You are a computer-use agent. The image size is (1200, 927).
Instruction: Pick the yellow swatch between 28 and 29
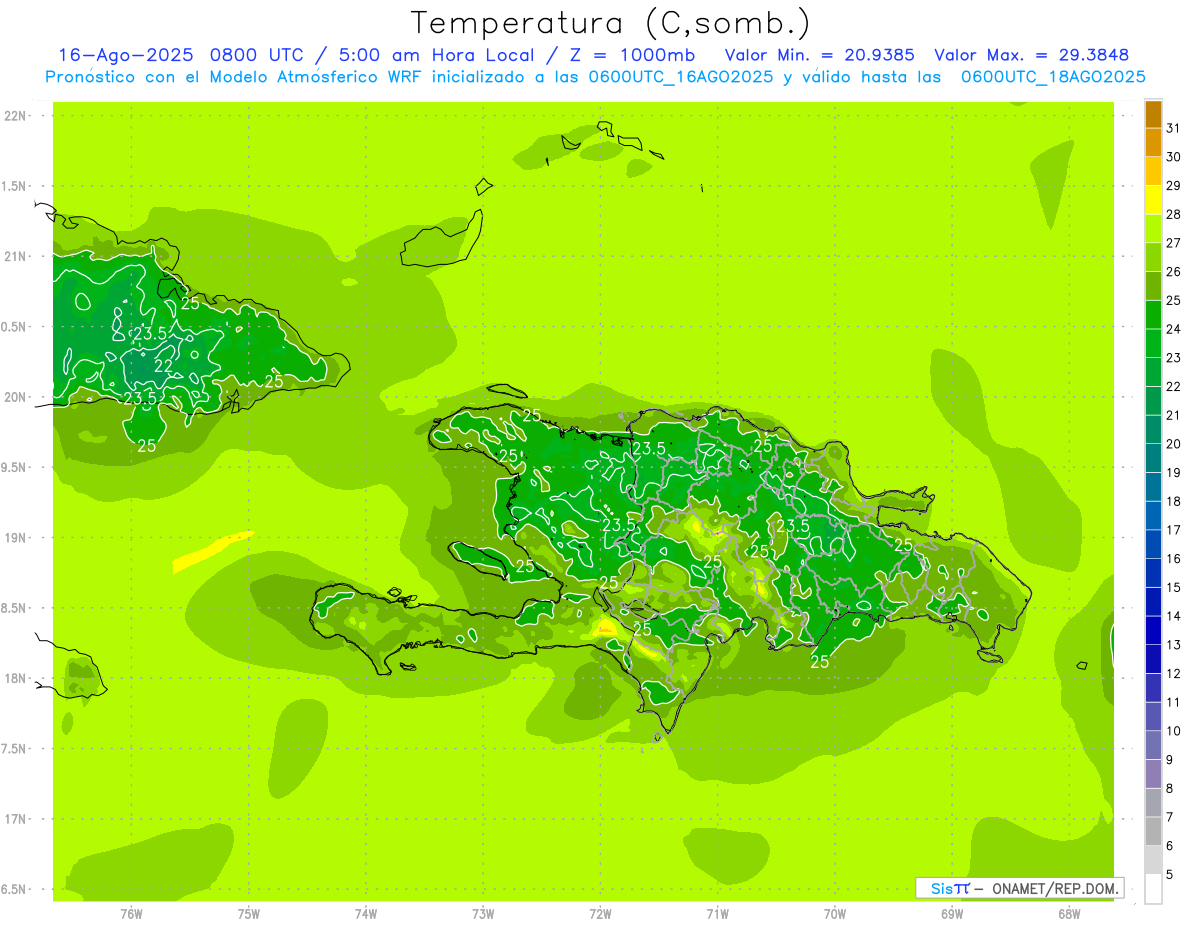click(1153, 200)
